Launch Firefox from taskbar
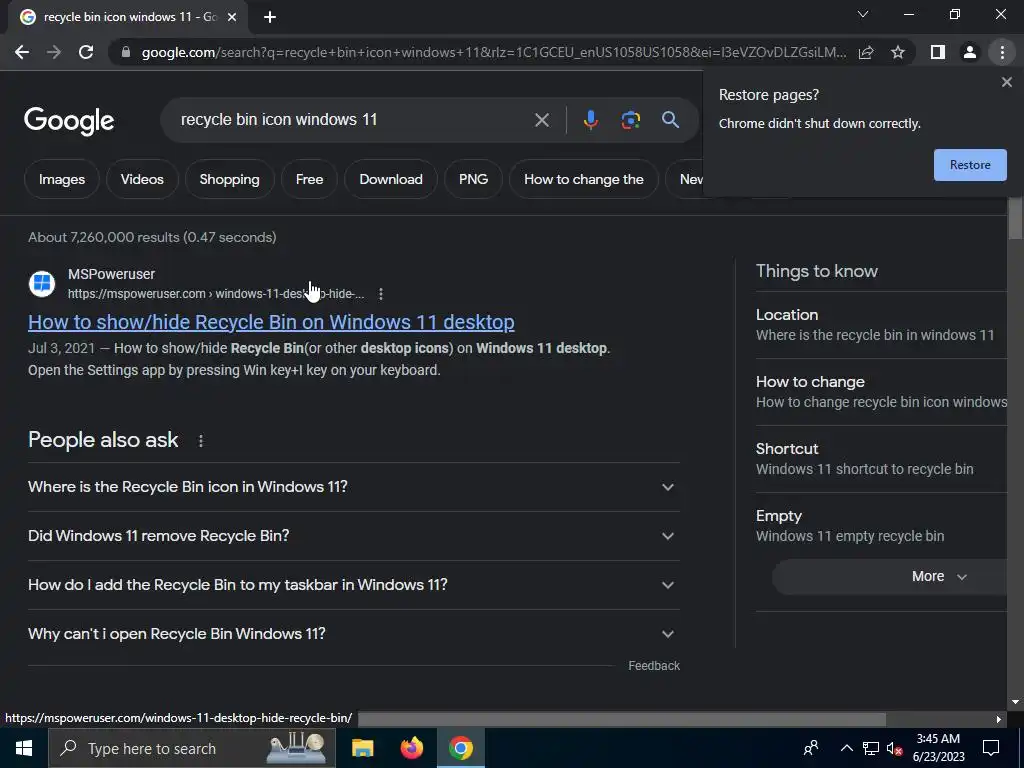1024x768 pixels. pyautogui.click(x=411, y=748)
